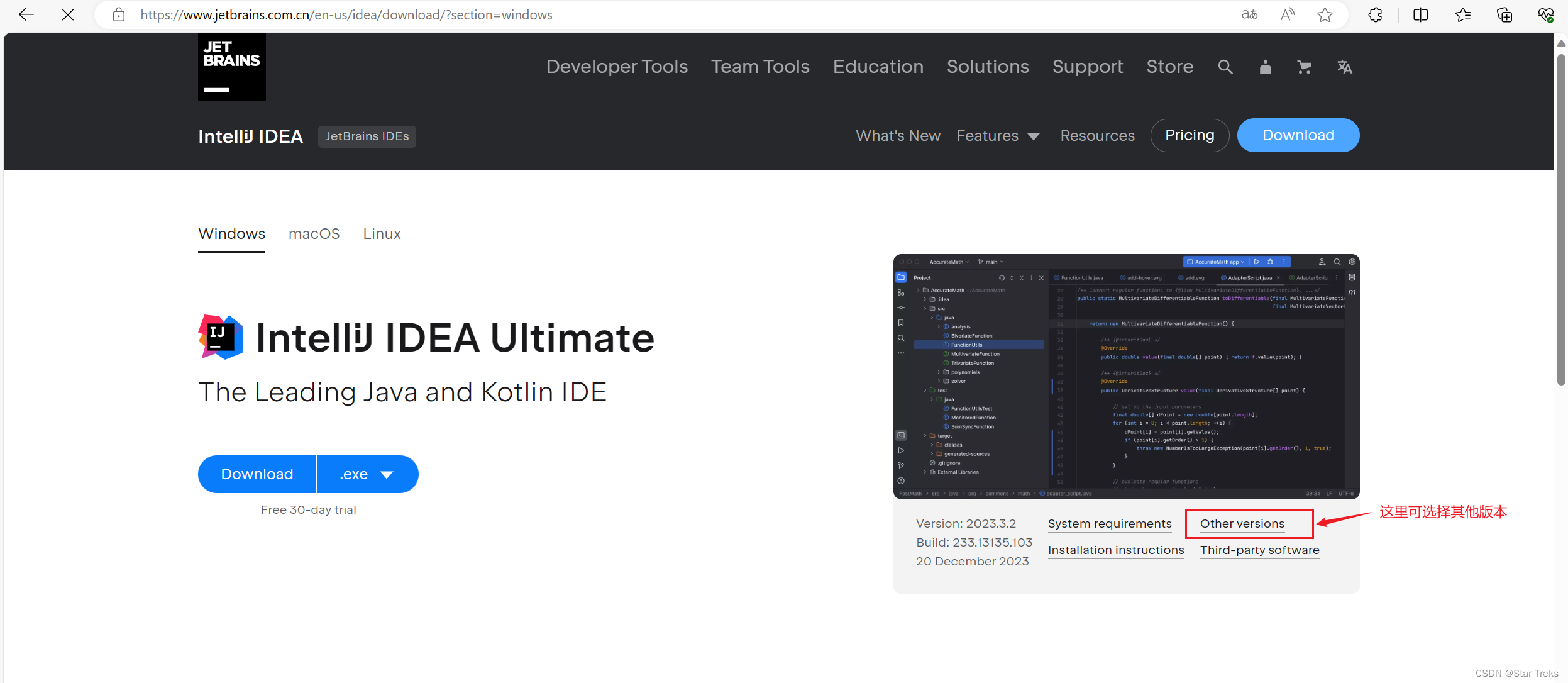1568x683 pixels.
Task: Click the vertical page scrollbar thumb
Action: 1561,219
